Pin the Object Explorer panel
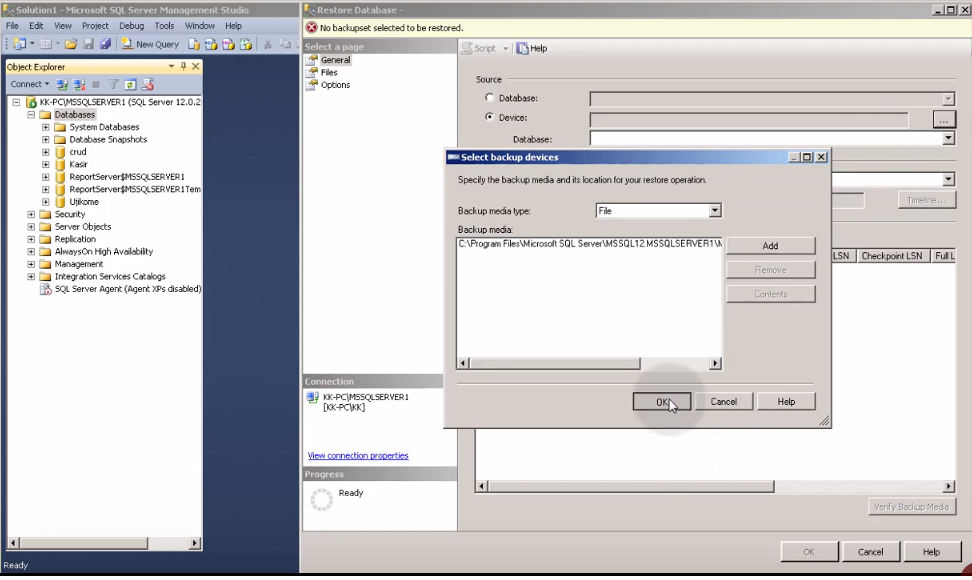 point(183,66)
